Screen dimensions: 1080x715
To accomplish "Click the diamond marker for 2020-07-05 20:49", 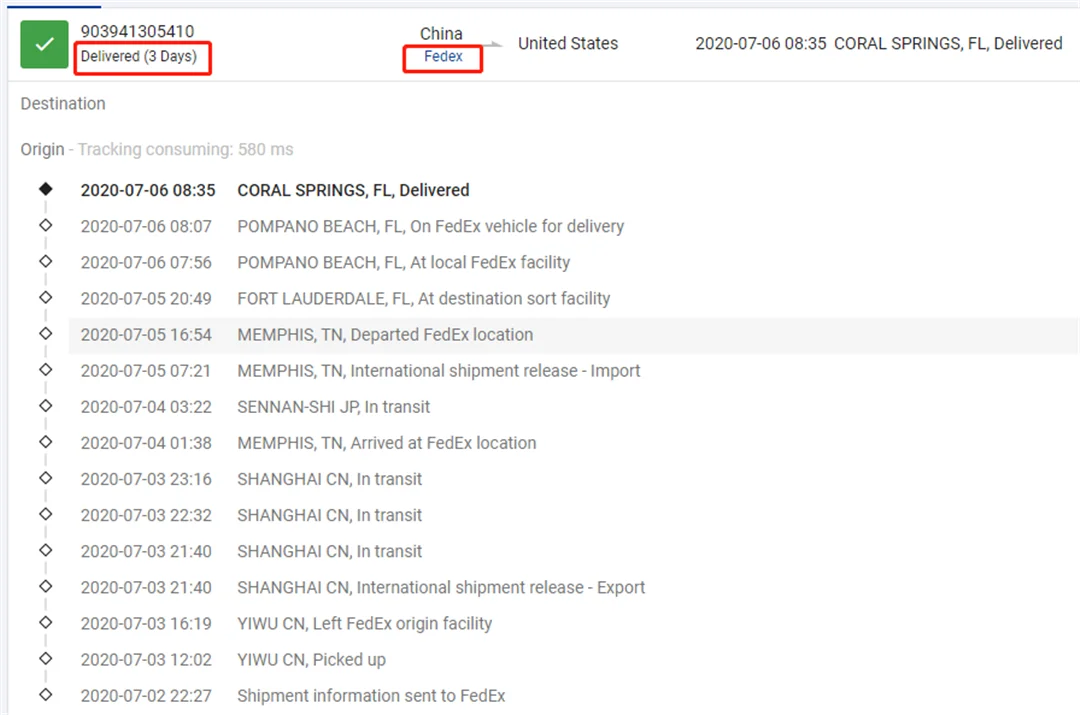I will pyautogui.click(x=45, y=297).
